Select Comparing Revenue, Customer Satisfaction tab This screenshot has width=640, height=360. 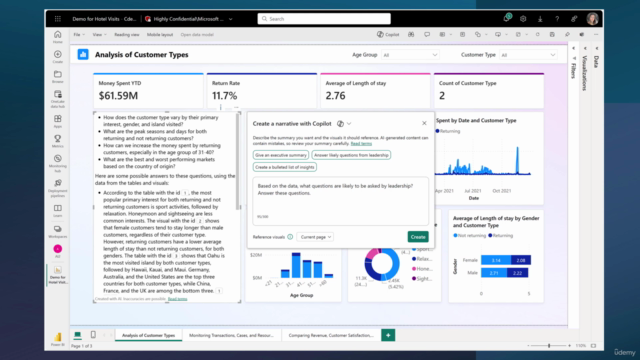point(331,335)
